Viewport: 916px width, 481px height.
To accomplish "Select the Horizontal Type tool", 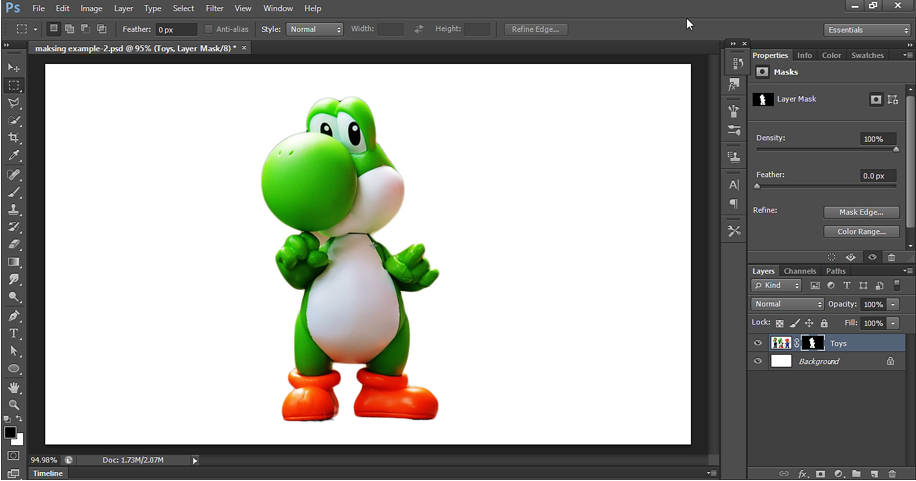I will pos(14,334).
